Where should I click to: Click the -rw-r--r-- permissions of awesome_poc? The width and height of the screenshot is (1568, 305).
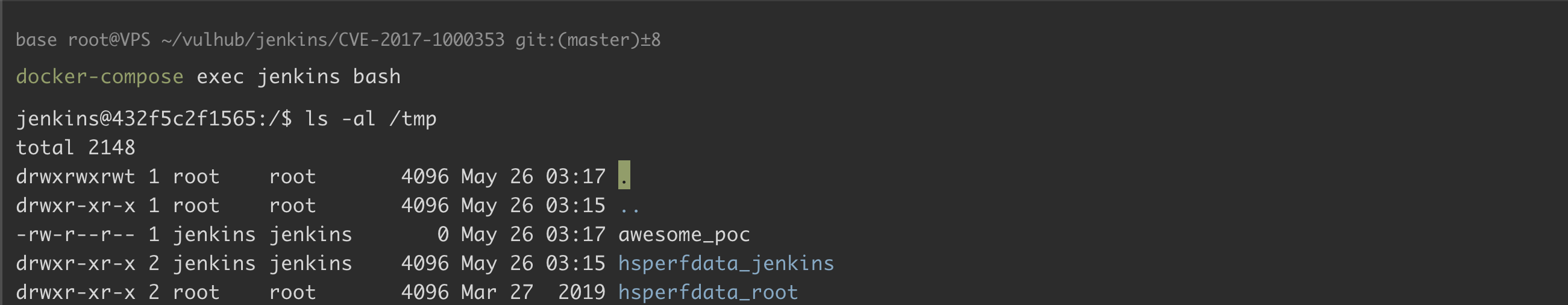point(75,234)
